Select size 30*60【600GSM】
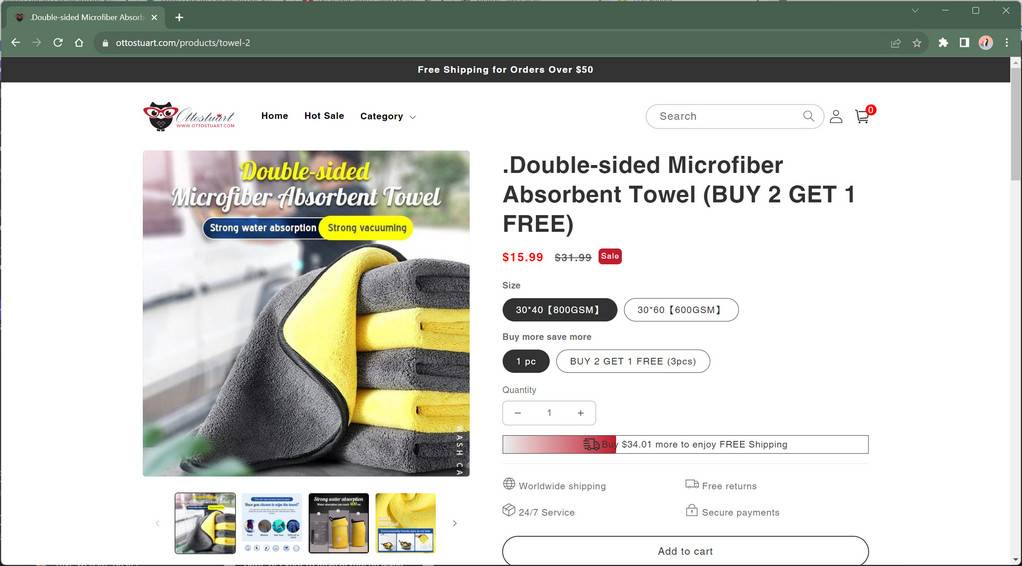The height and width of the screenshot is (566, 1022). tap(681, 310)
